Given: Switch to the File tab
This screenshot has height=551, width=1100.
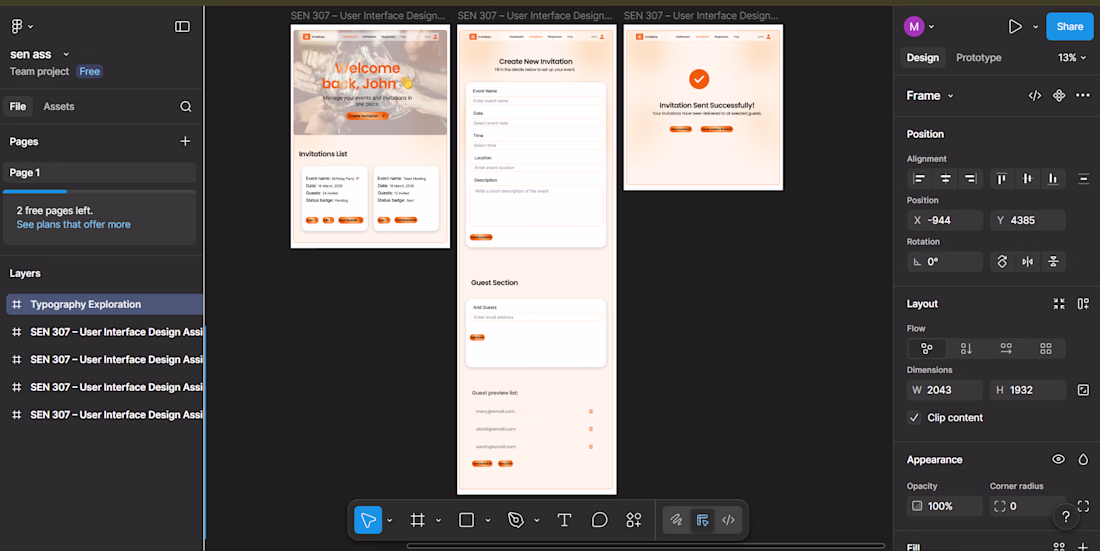Looking at the screenshot, I should tap(18, 107).
